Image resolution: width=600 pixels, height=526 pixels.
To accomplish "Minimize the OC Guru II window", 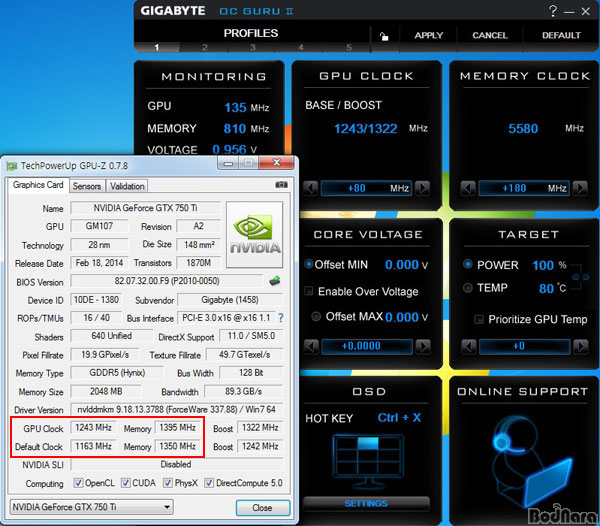I will [569, 11].
